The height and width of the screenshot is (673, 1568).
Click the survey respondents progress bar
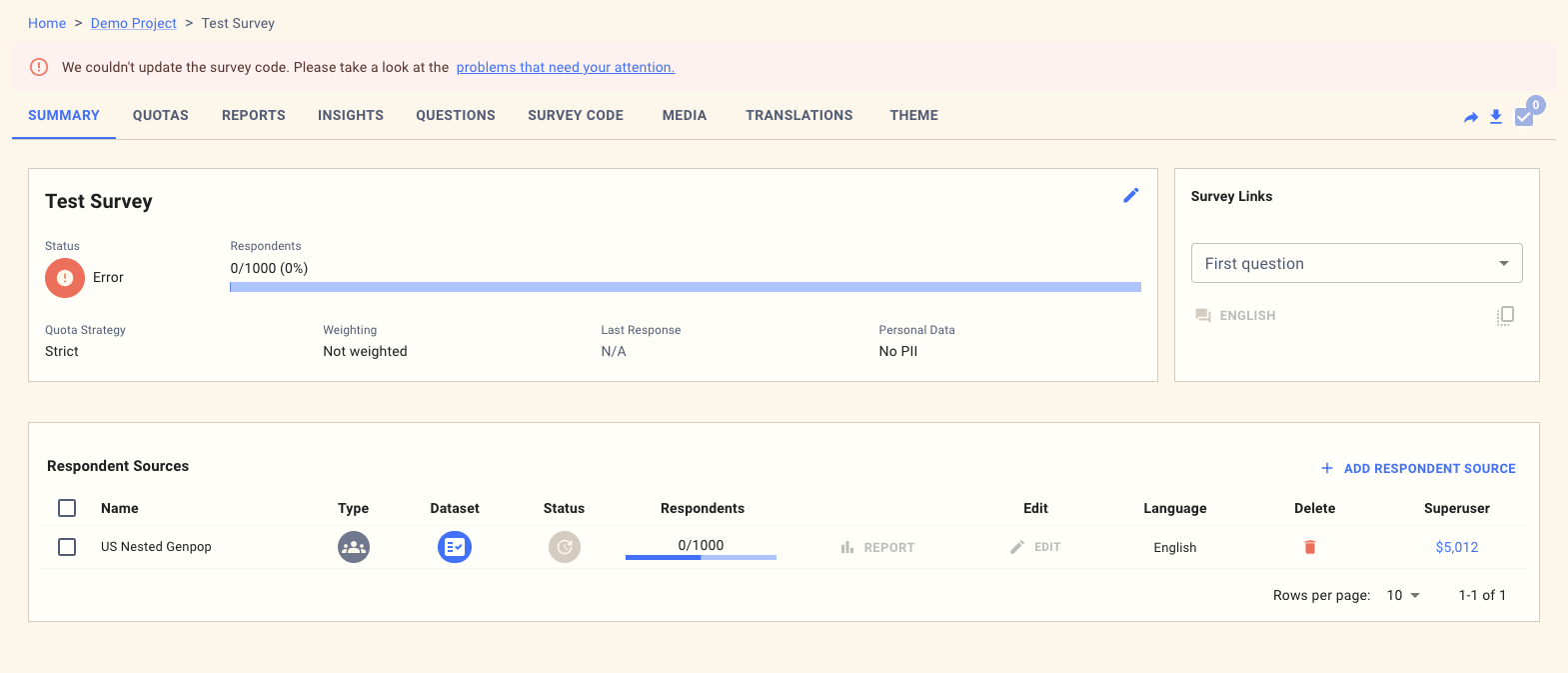(685, 287)
